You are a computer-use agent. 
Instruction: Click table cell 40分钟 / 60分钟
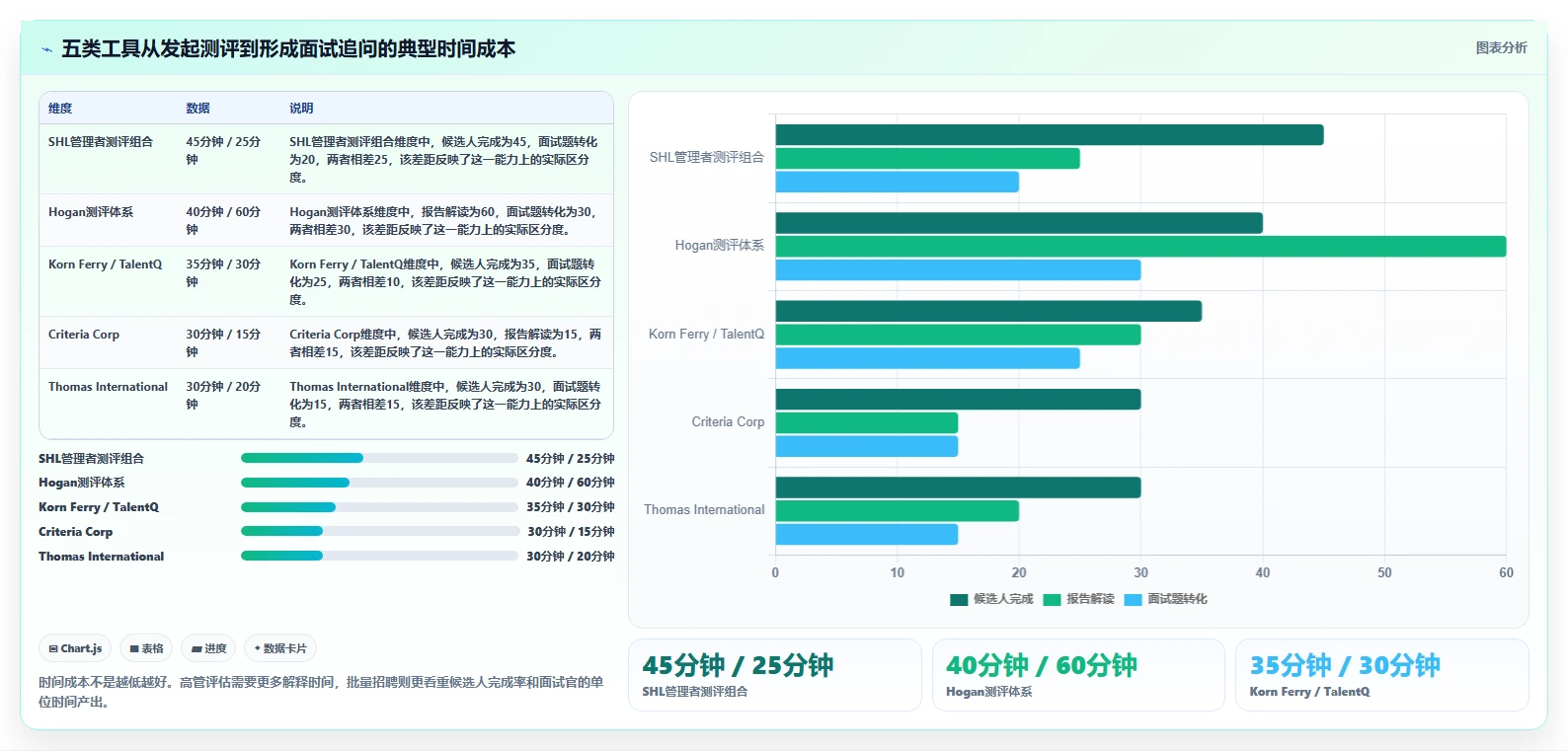point(223,221)
